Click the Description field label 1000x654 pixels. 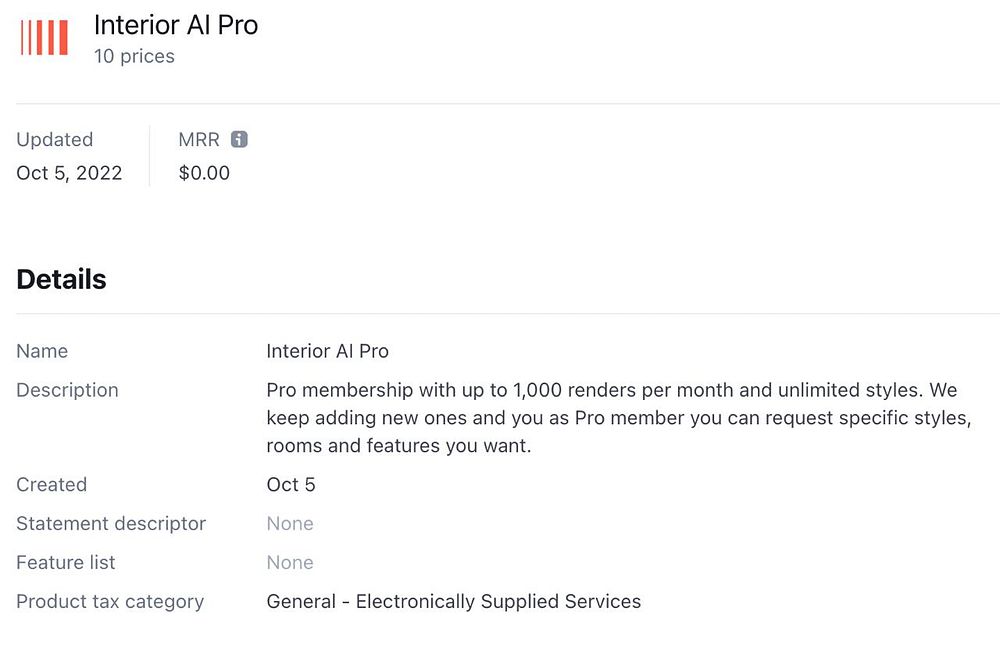[x=67, y=390]
